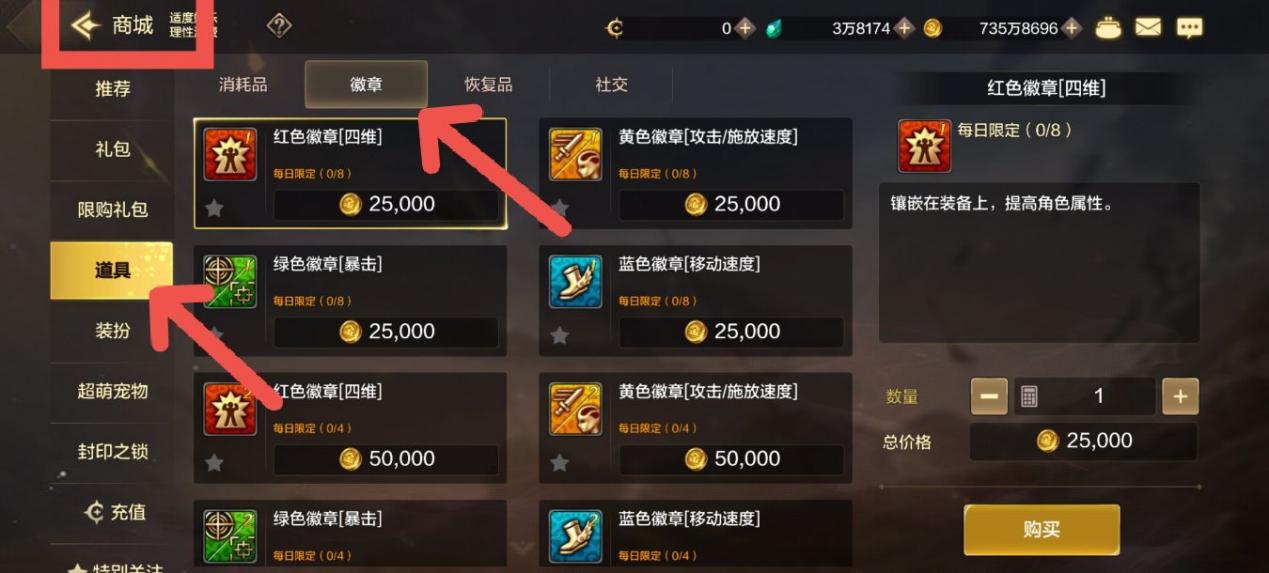Click the coin pouch icon in top bar
The image size is (1269, 573).
[x=1108, y=28]
